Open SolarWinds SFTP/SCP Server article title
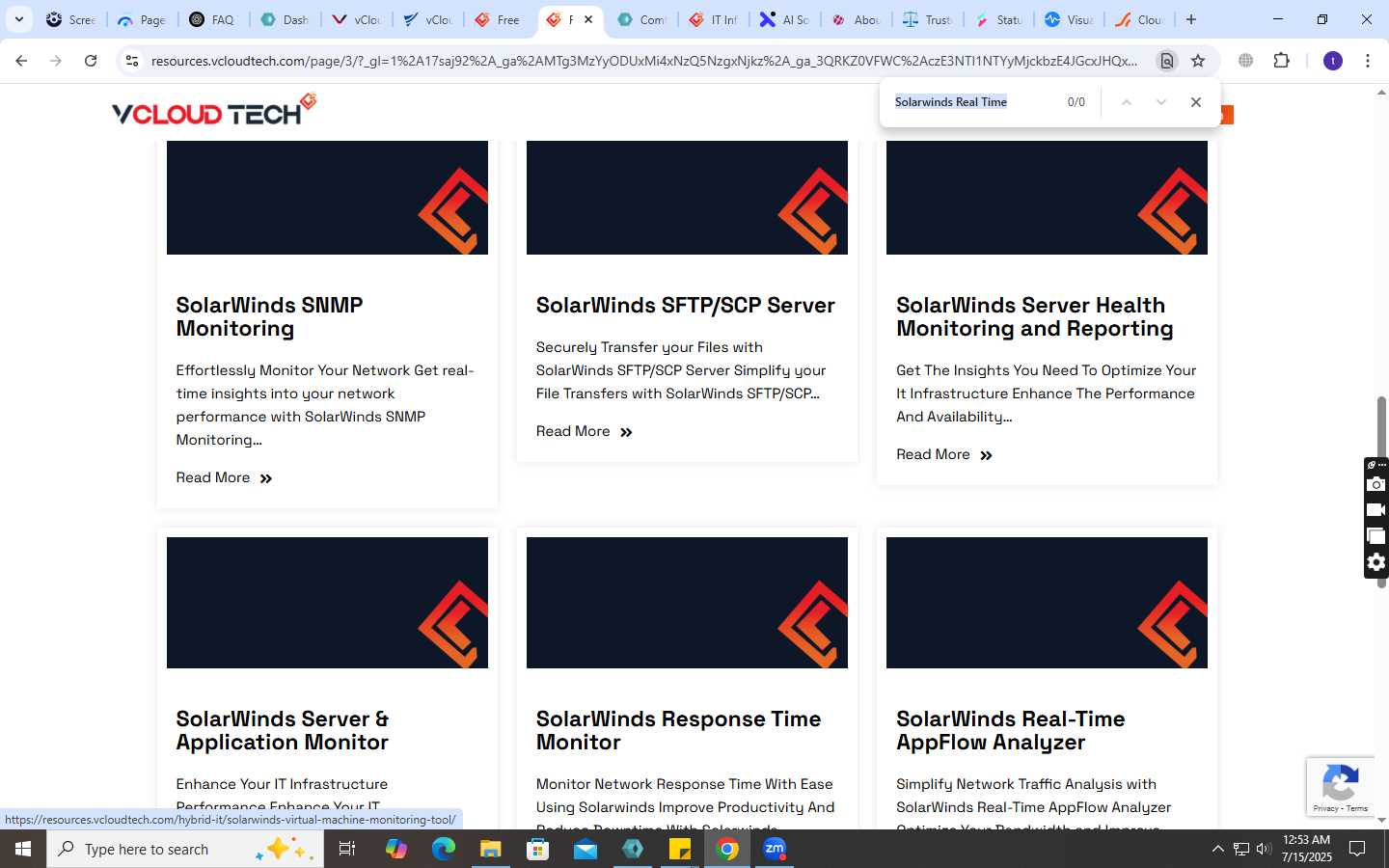This screenshot has width=1389, height=868. tap(685, 305)
